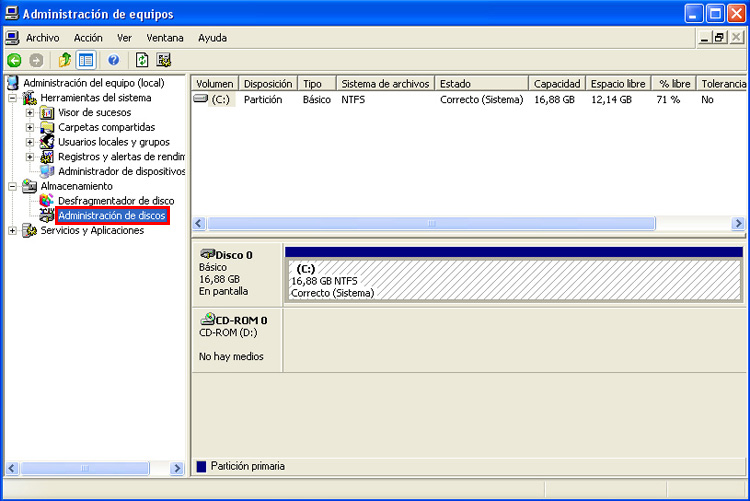Click the 'No hay medios' CD-ROM text
The height and width of the screenshot is (501, 750).
pos(231,356)
